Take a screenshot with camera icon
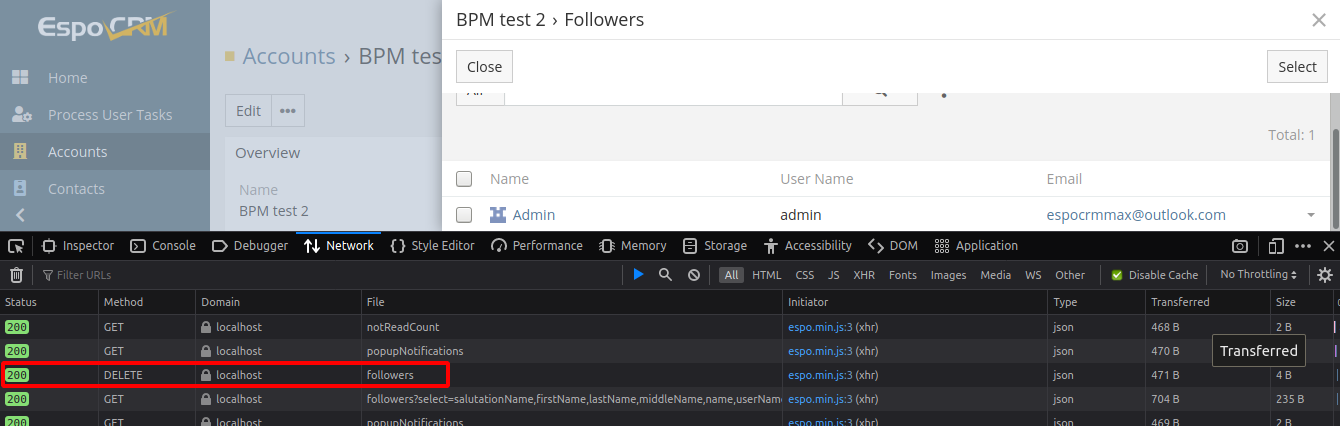This screenshot has height=426, width=1340. click(1240, 246)
